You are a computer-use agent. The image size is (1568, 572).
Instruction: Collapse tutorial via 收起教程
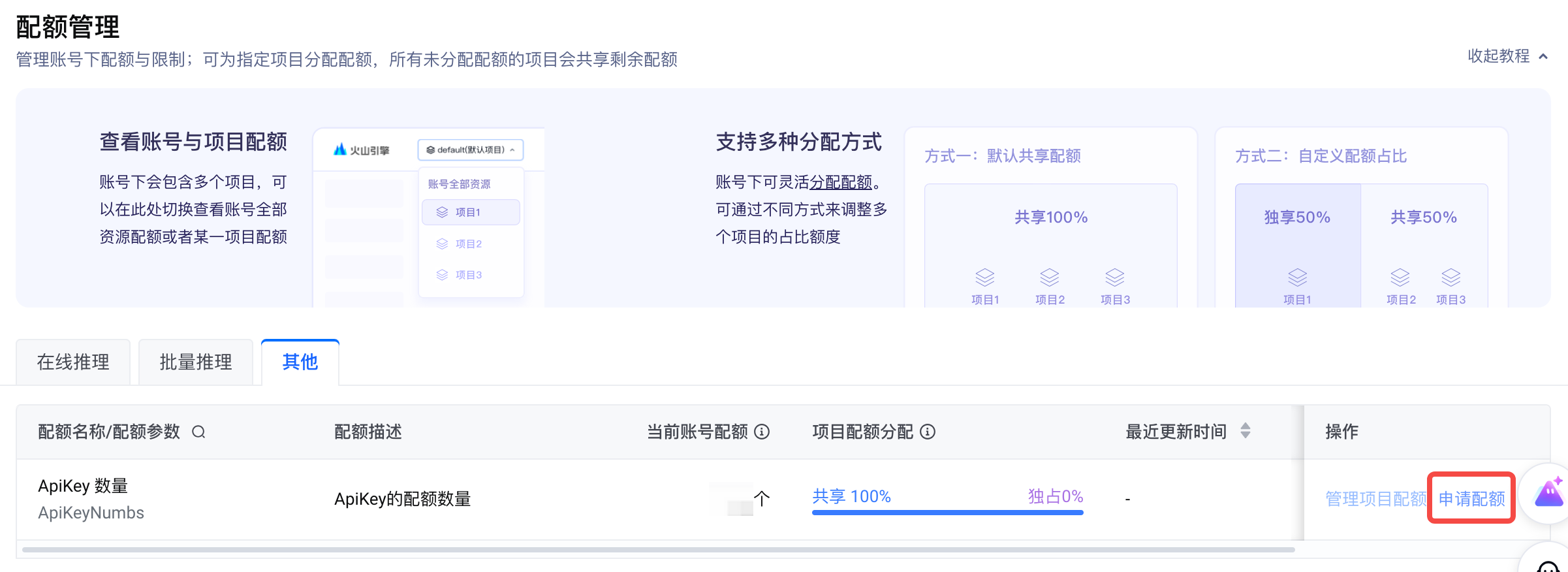(x=1507, y=56)
